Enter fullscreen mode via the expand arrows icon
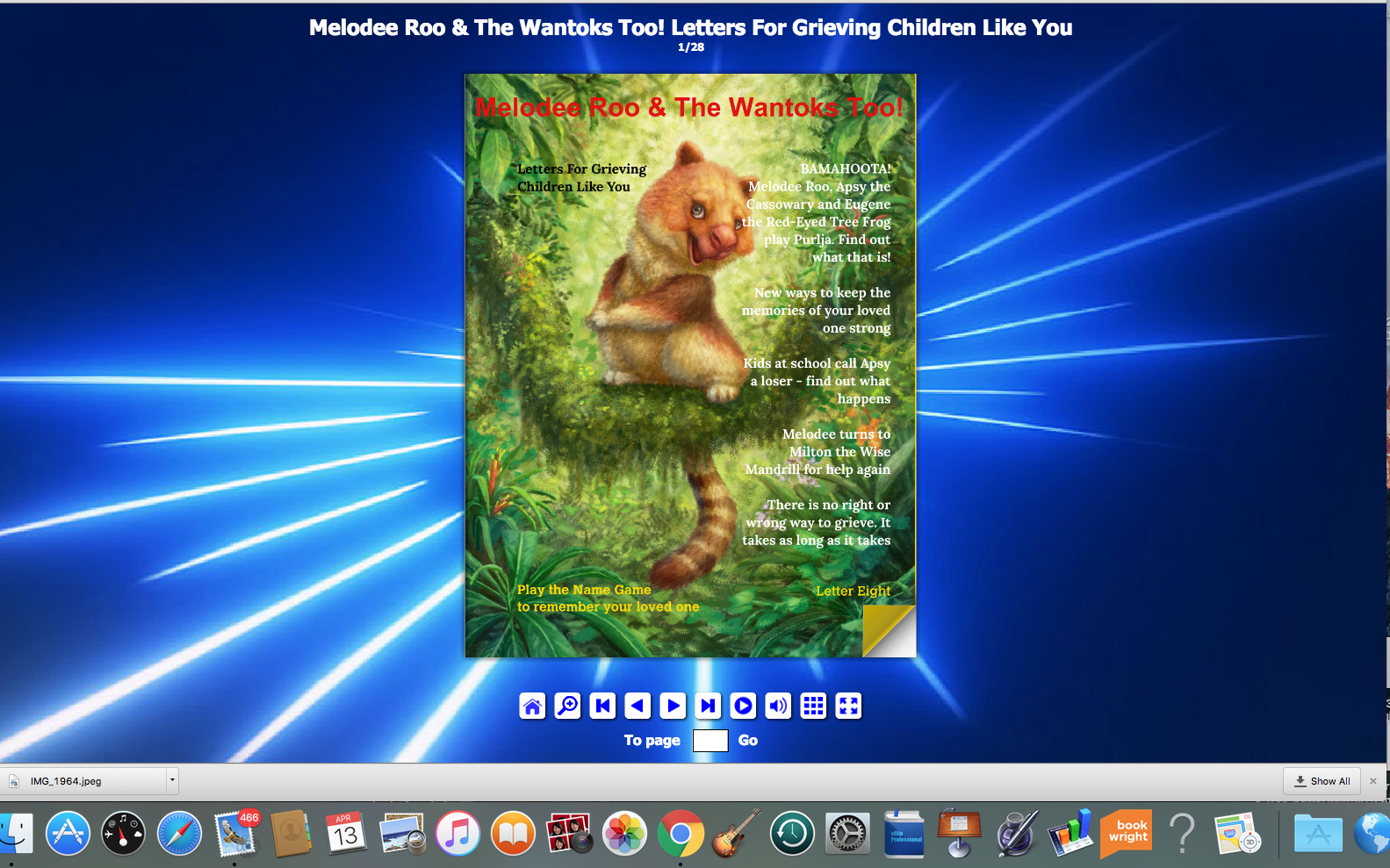 point(848,706)
